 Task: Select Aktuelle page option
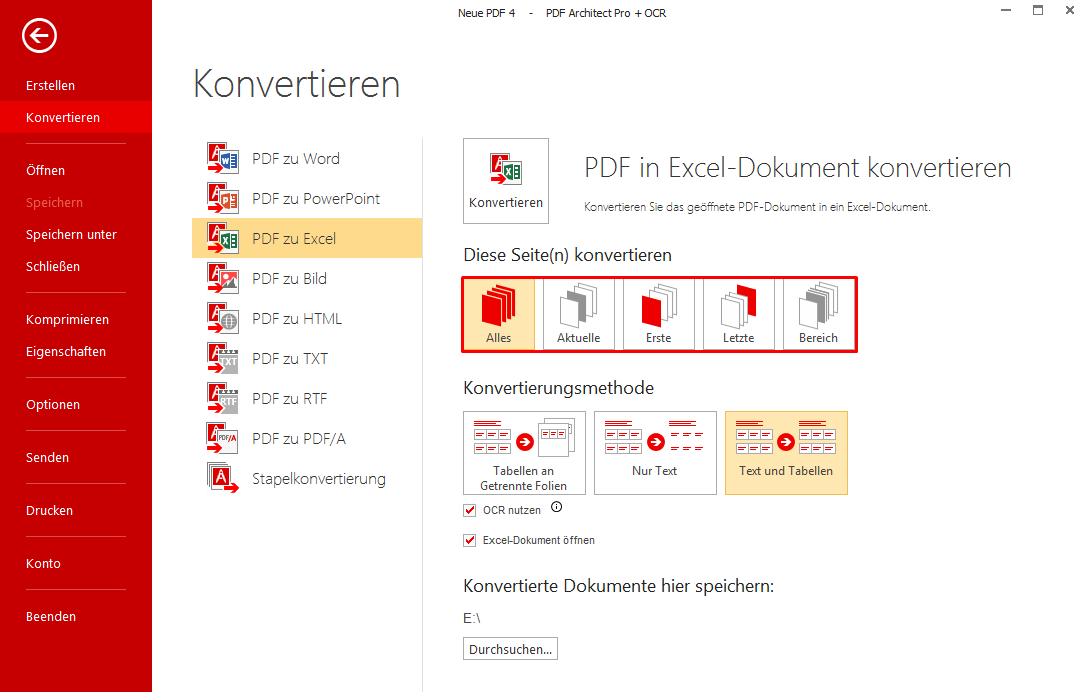pyautogui.click(x=579, y=314)
